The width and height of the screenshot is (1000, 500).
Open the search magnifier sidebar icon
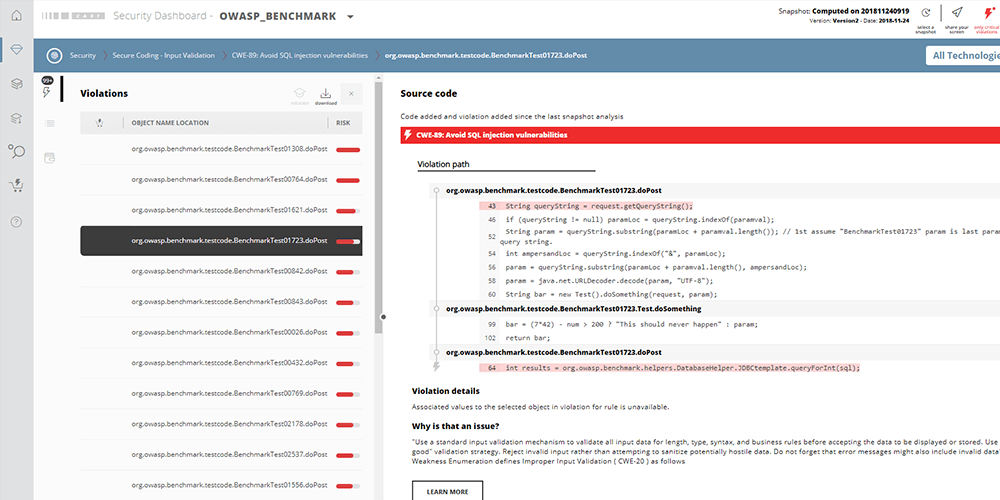(17, 151)
